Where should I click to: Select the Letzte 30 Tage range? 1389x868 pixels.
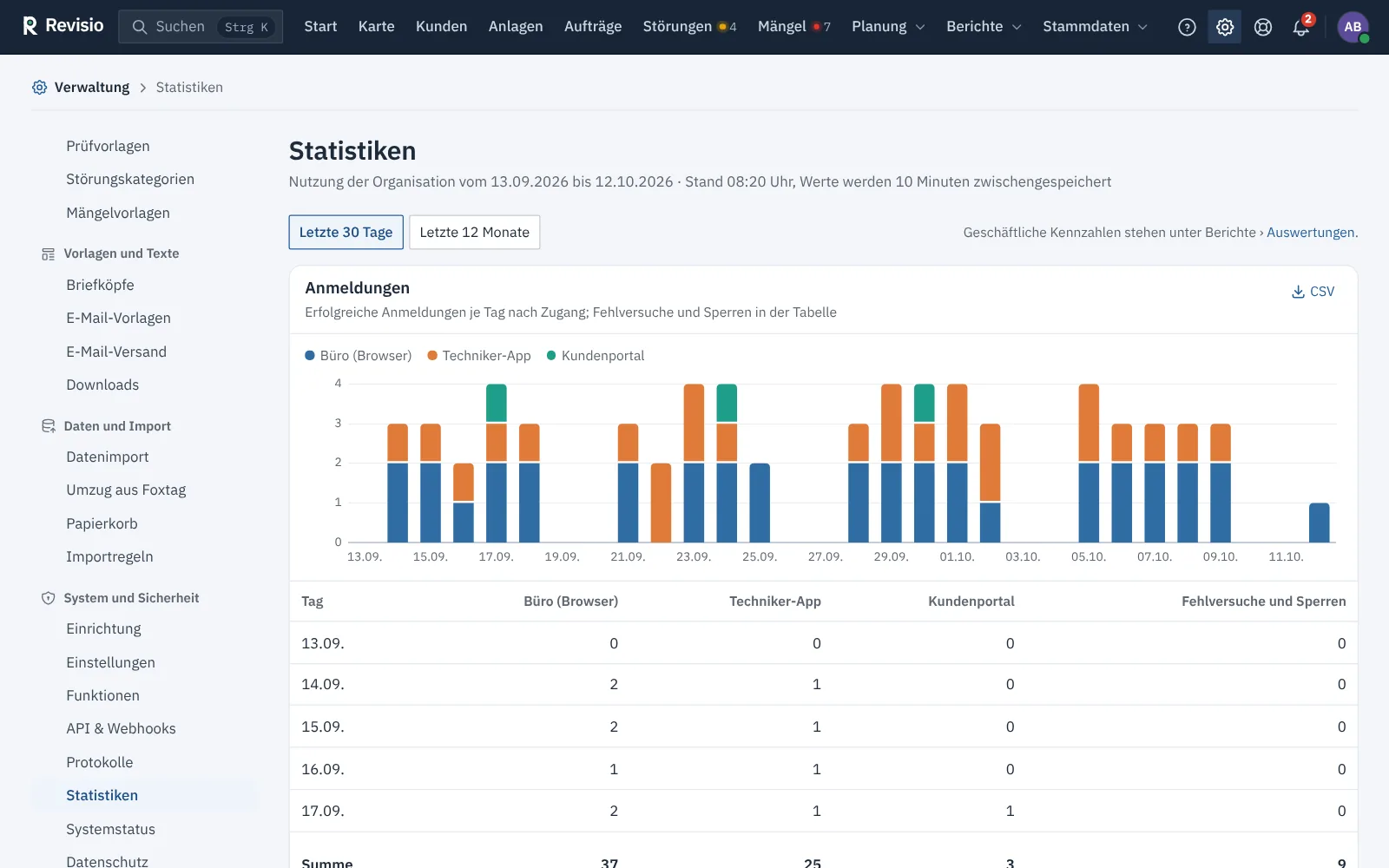[346, 232]
